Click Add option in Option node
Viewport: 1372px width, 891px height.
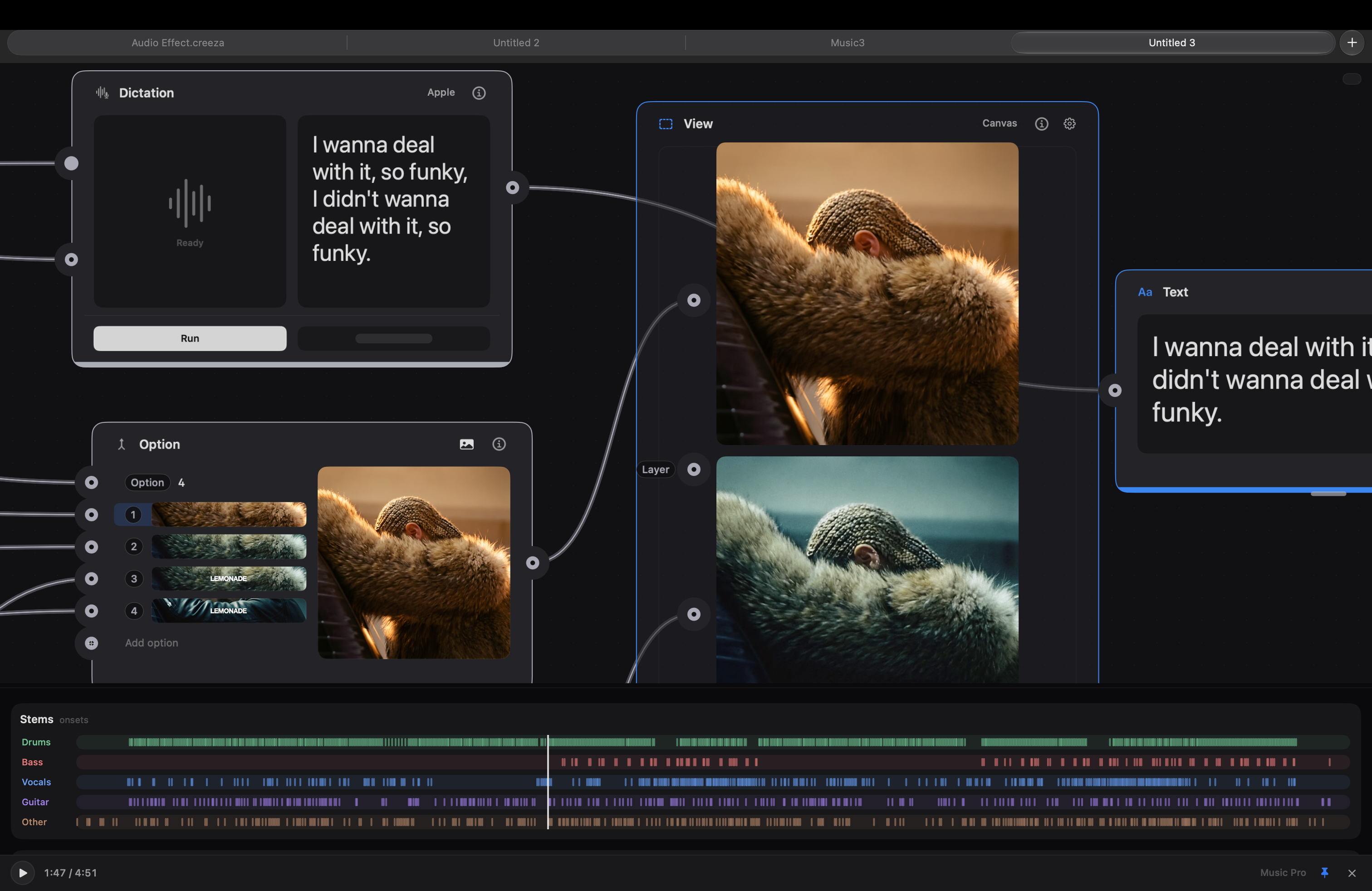click(152, 643)
